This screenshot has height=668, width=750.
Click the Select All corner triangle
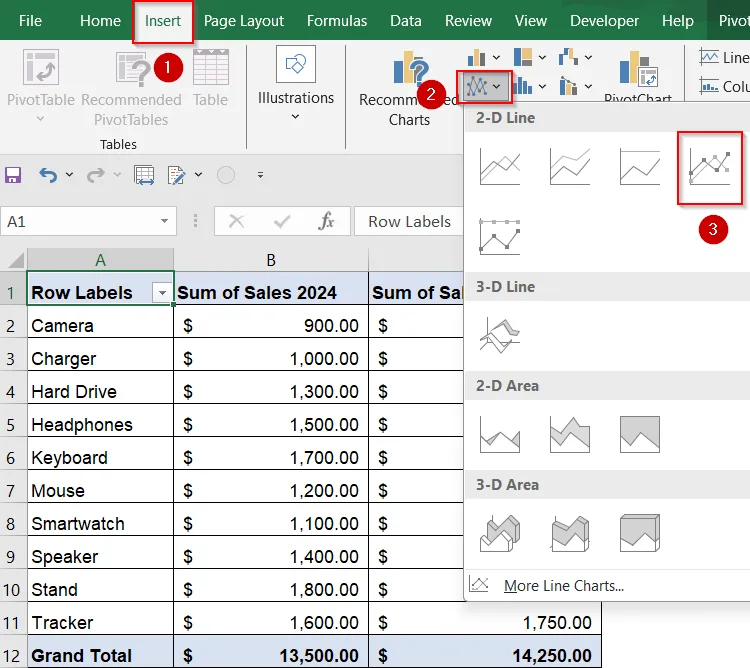15,260
